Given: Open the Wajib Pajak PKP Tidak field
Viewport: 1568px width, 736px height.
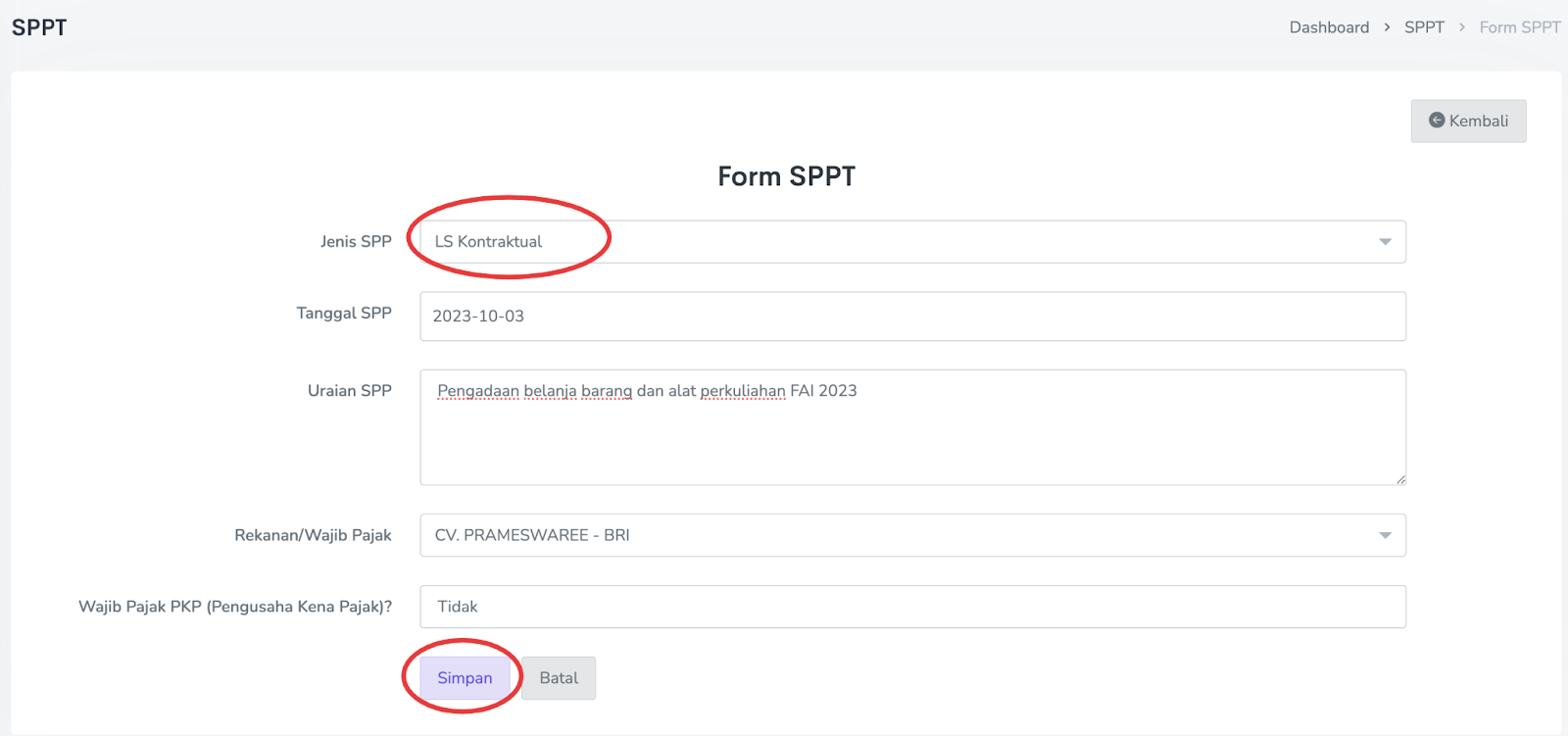Looking at the screenshot, I should [911, 607].
